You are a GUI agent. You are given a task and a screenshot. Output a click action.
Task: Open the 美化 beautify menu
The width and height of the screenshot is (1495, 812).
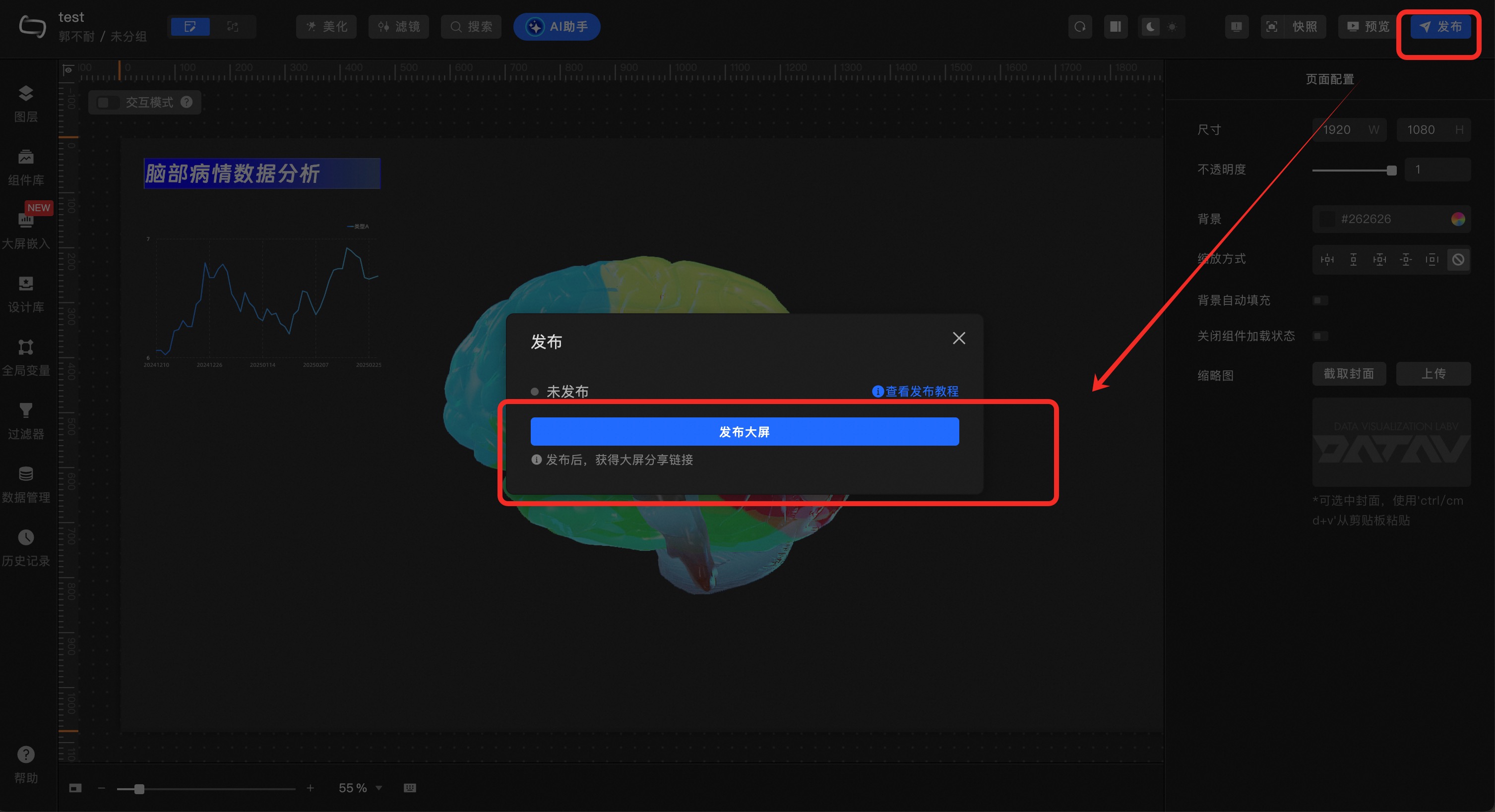coord(326,27)
